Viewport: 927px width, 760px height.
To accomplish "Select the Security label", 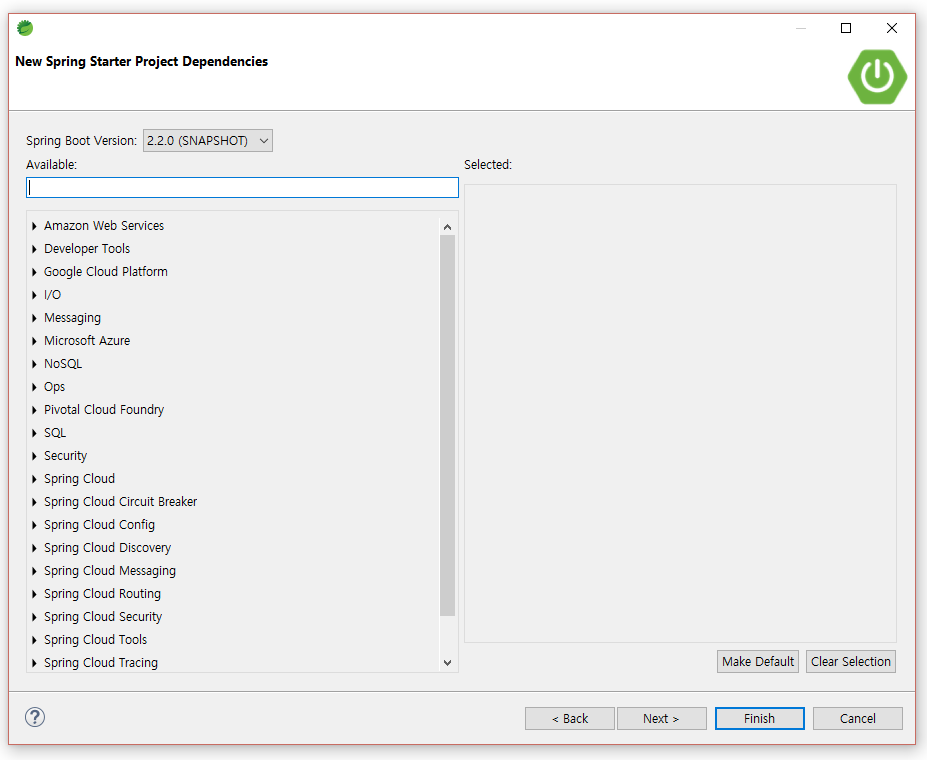I will click(65, 456).
